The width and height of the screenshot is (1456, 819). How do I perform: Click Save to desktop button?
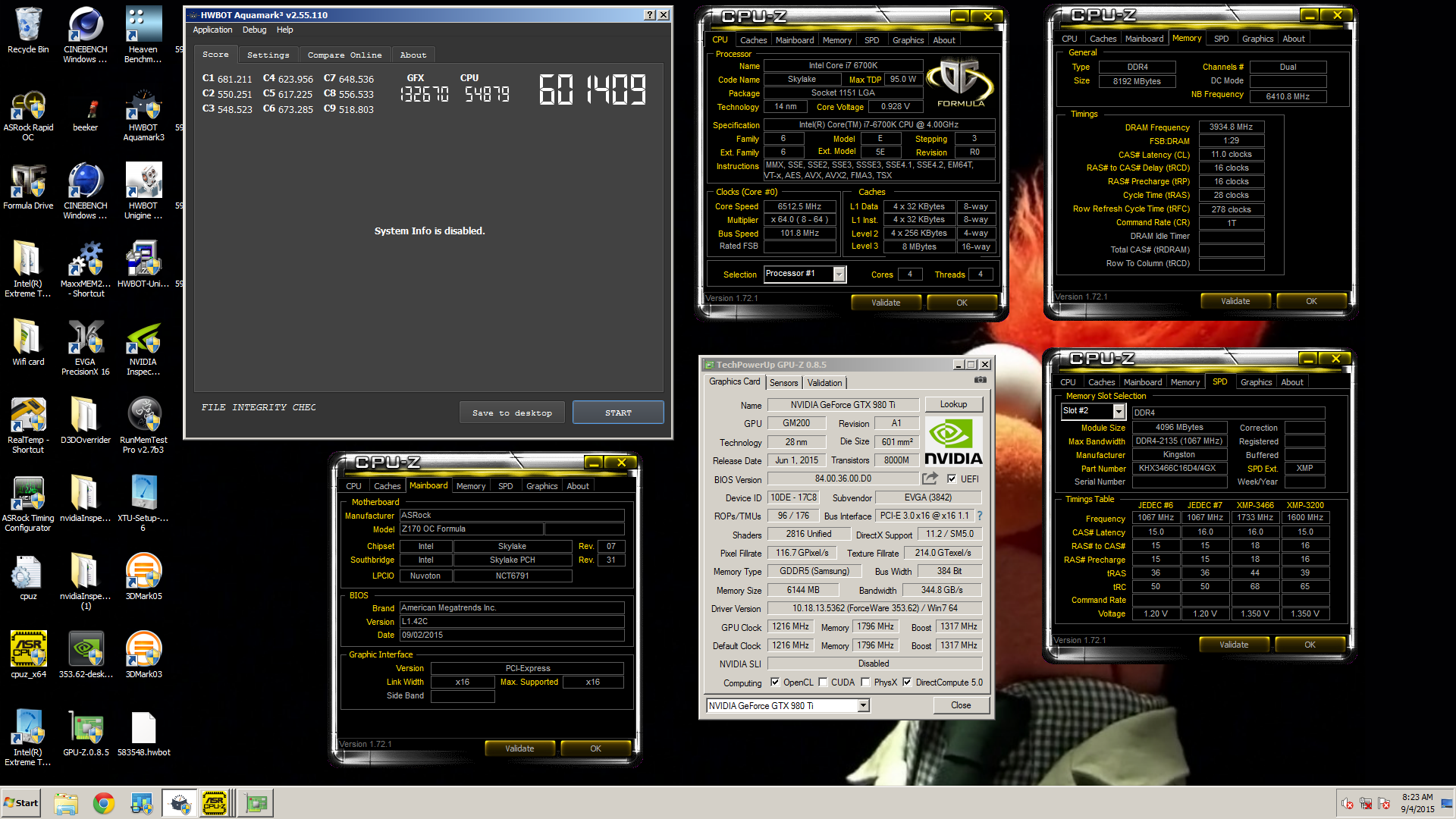pos(512,413)
